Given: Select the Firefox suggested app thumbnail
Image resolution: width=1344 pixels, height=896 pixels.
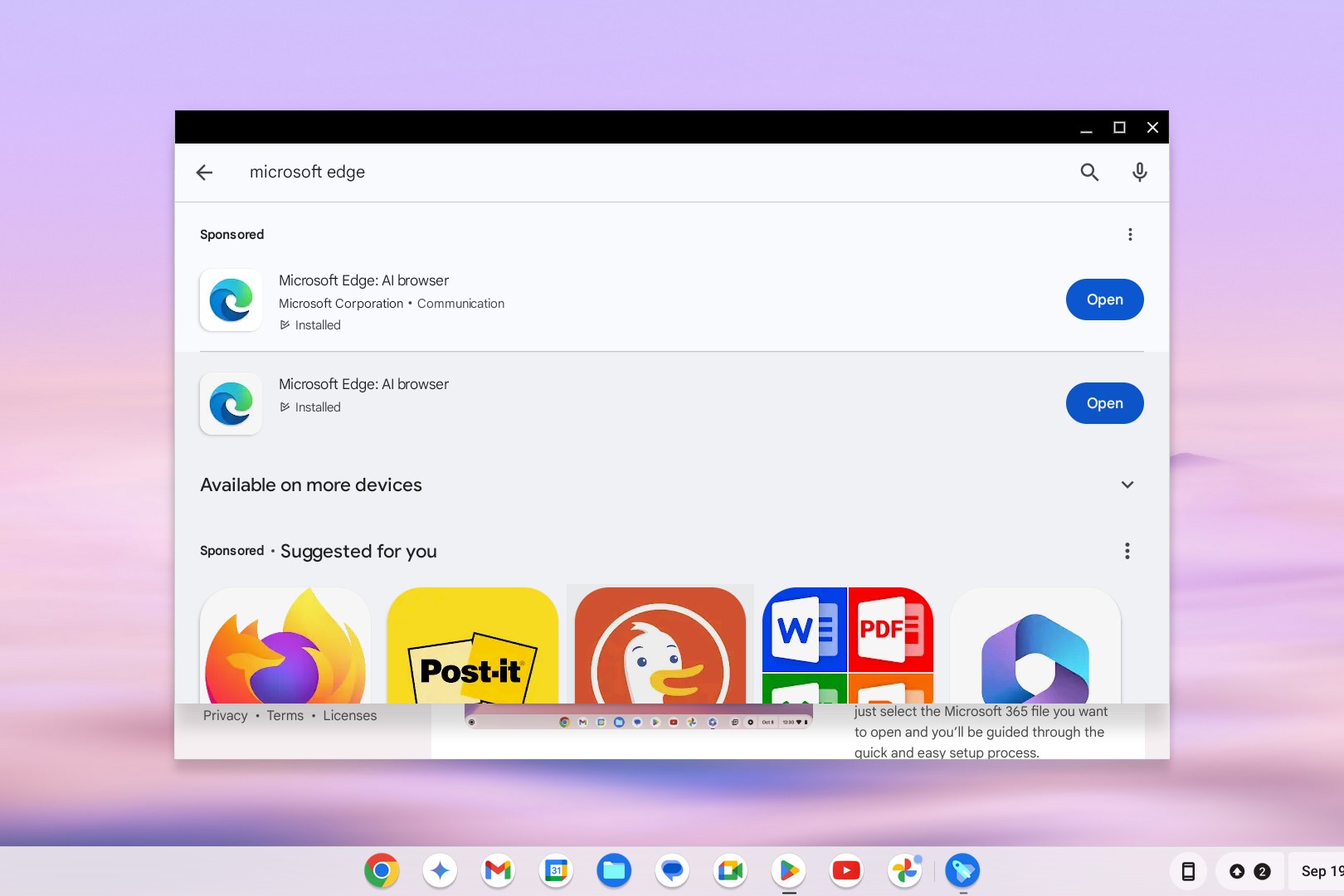Looking at the screenshot, I should (x=285, y=645).
